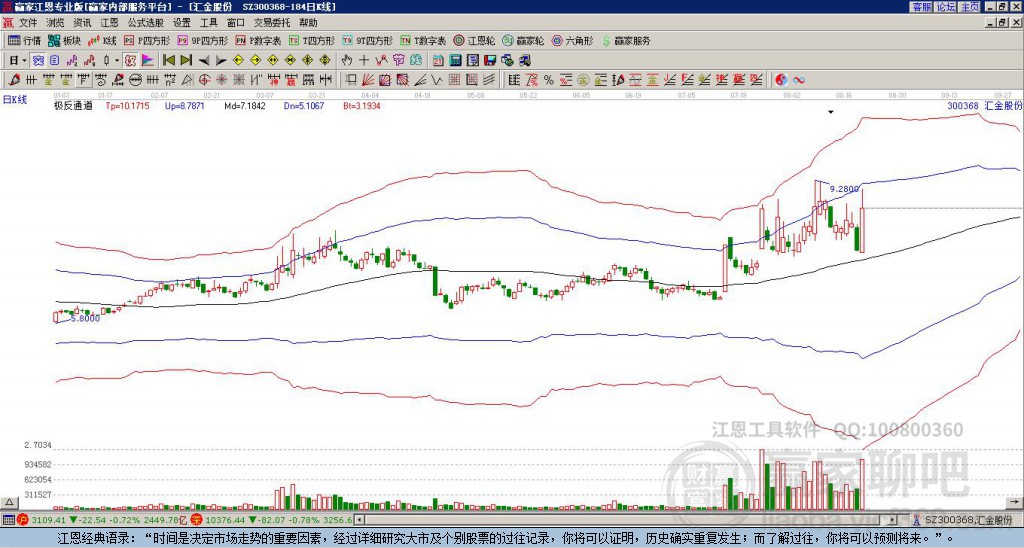Click the 主页 homepage button
The height and width of the screenshot is (548, 1024).
coord(969,7)
